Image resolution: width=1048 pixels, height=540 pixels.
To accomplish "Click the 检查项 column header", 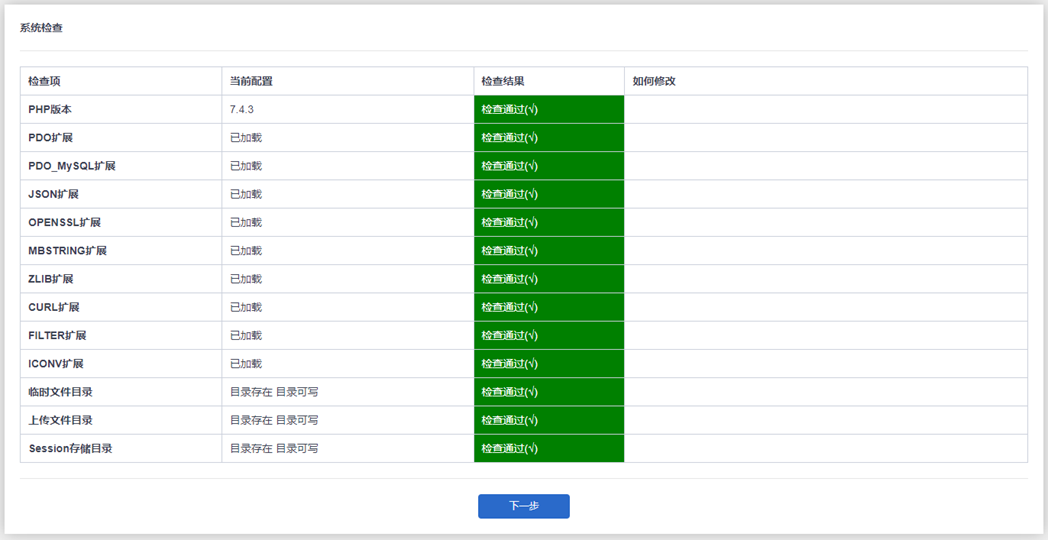I will coord(44,81).
